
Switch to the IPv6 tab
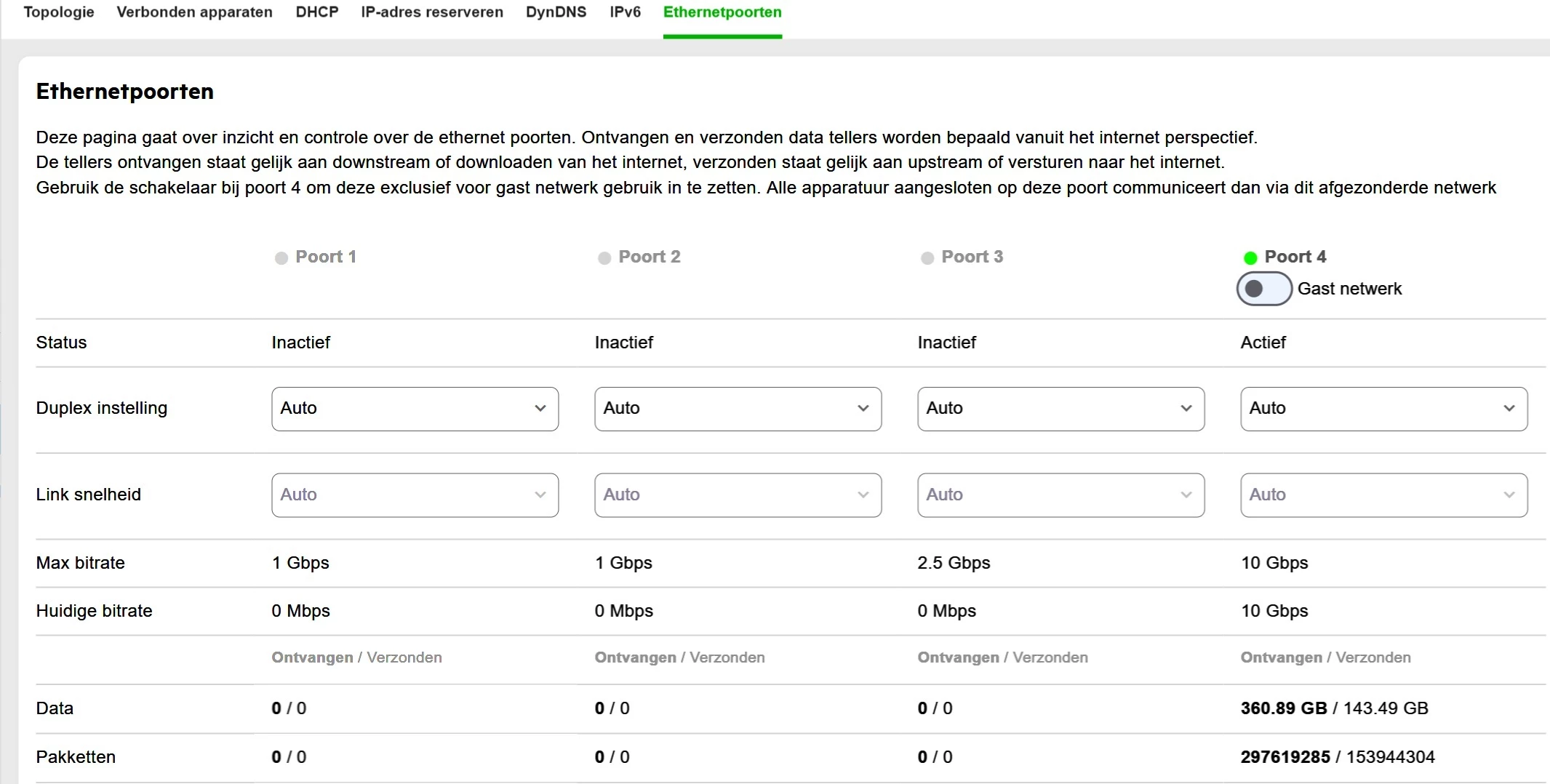pos(625,12)
